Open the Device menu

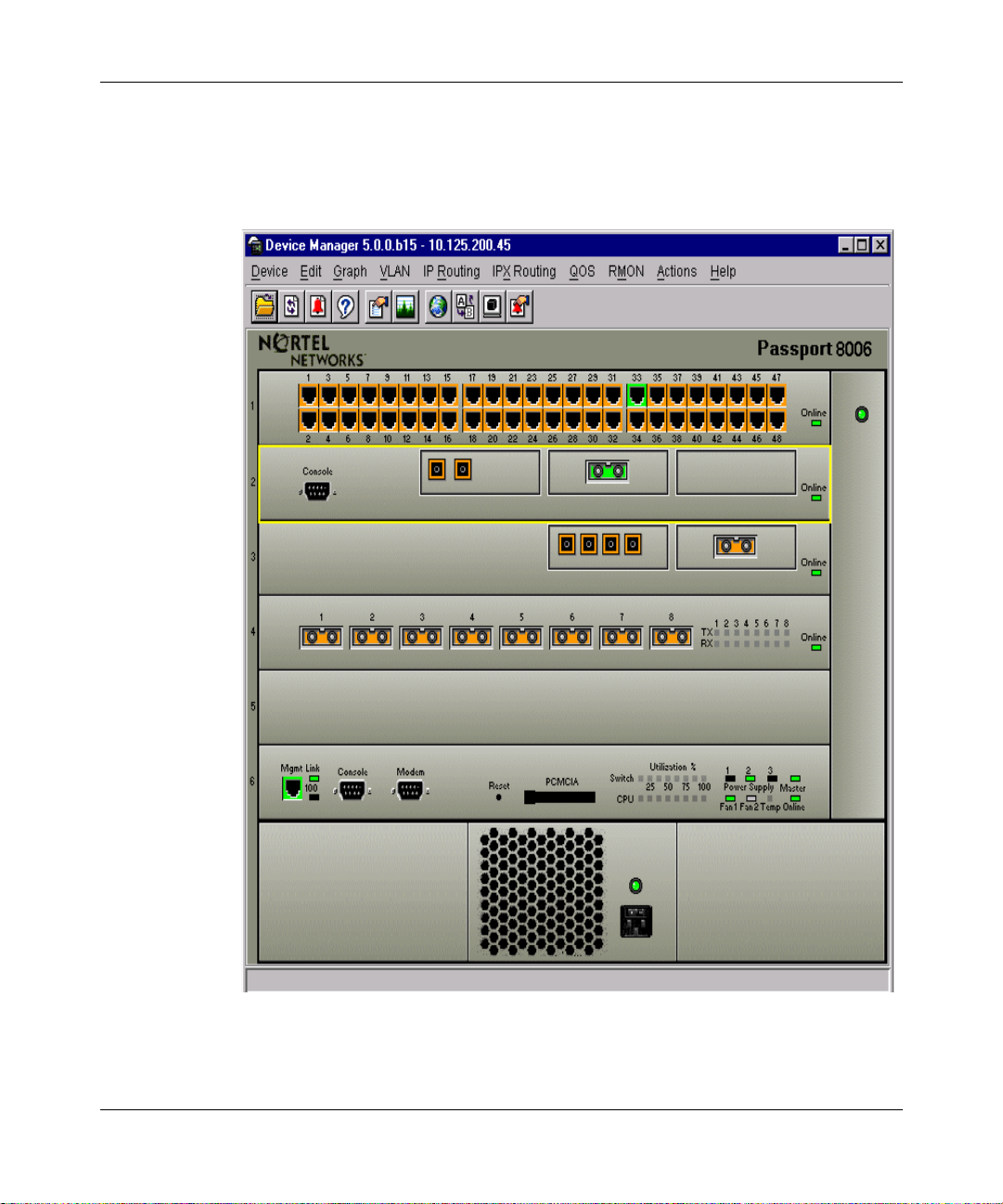click(269, 271)
